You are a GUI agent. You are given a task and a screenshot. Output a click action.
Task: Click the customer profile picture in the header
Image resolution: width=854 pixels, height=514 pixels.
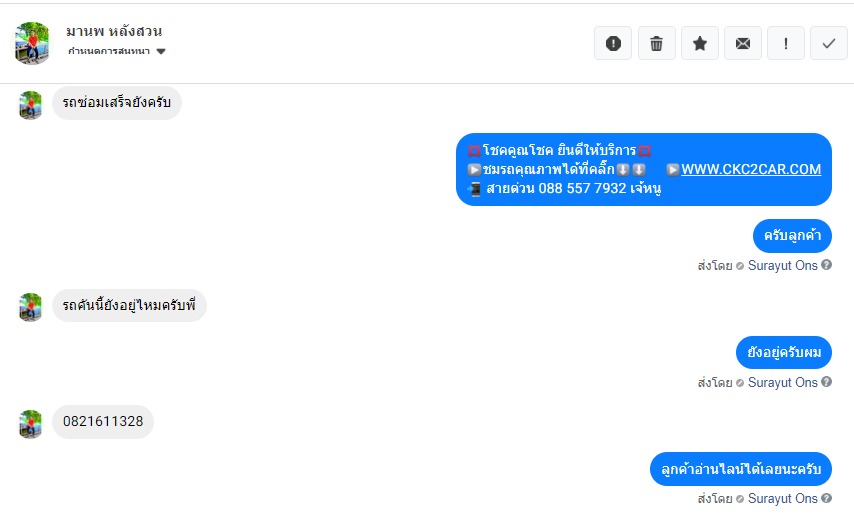coord(32,42)
